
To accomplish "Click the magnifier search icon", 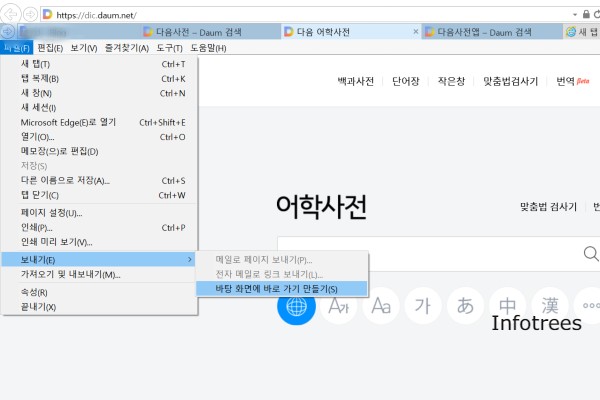I will [x=591, y=253].
